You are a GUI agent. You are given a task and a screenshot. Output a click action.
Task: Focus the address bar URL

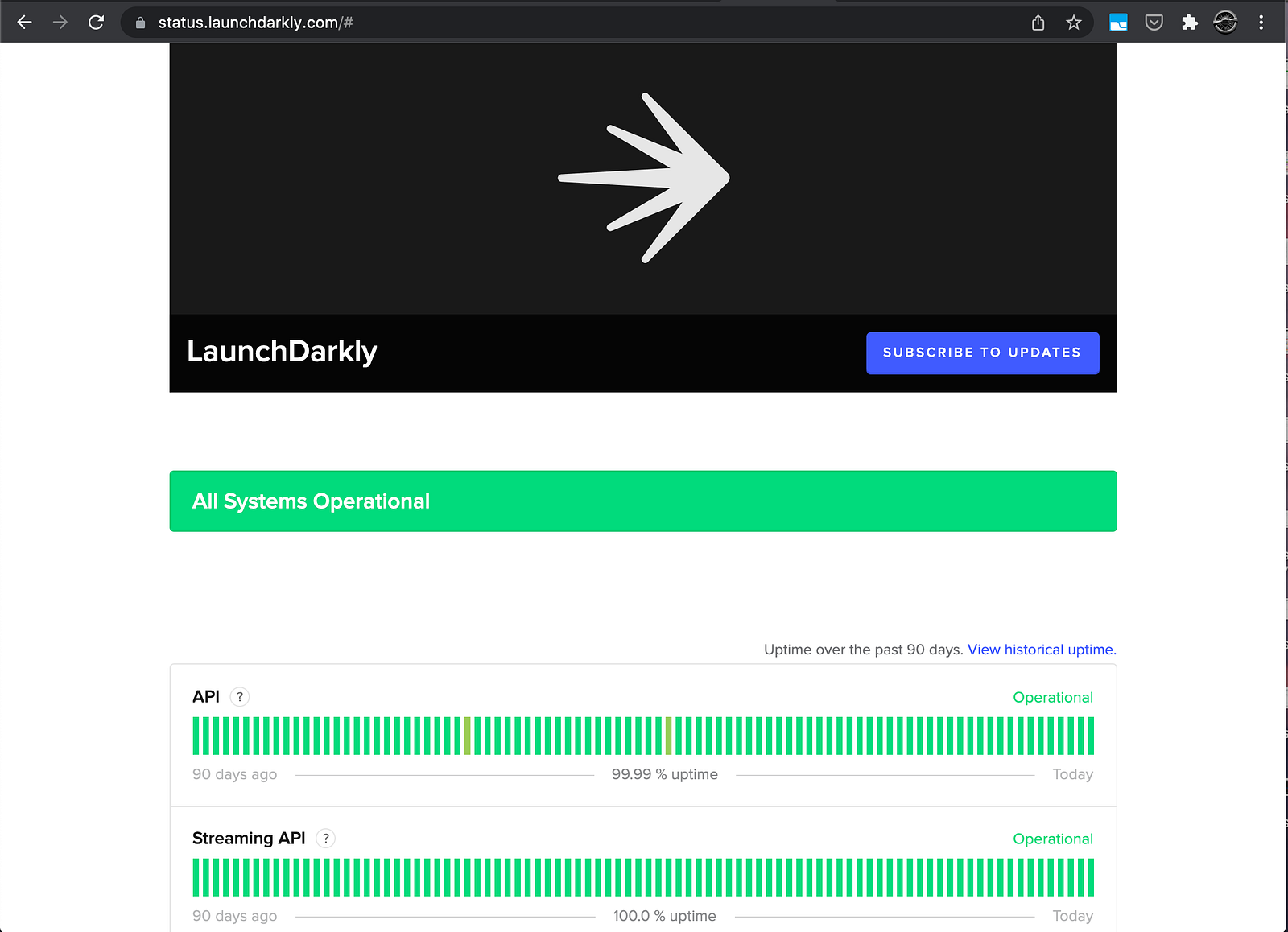(x=256, y=23)
